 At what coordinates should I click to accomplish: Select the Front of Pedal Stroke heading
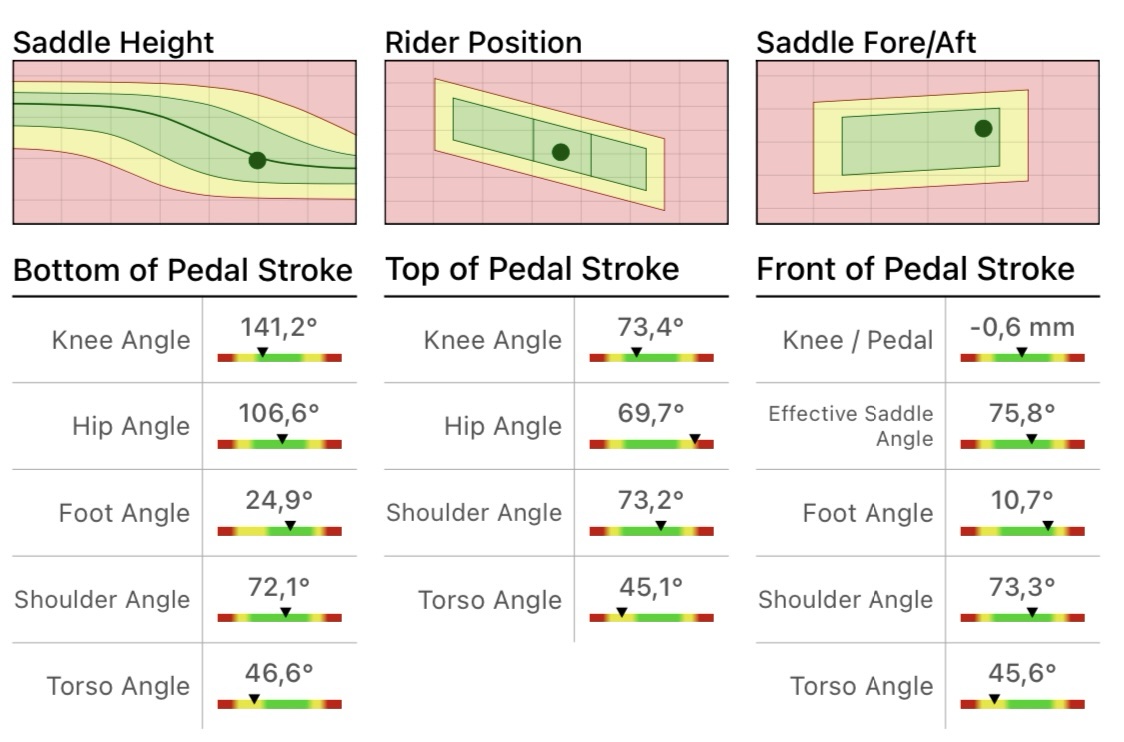click(916, 269)
